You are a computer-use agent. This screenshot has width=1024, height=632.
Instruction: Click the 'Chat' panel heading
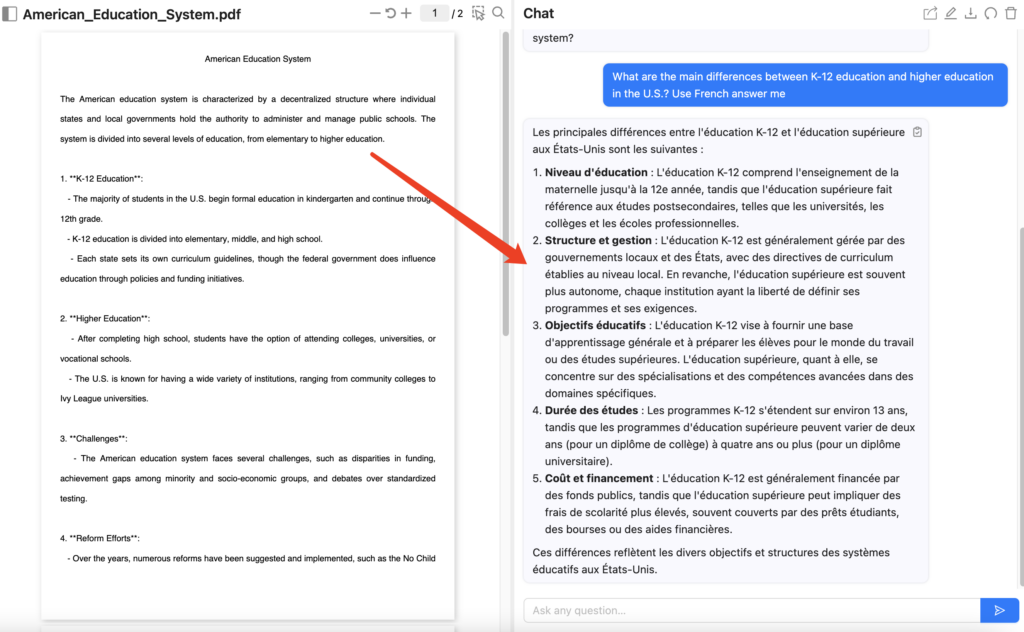538,13
